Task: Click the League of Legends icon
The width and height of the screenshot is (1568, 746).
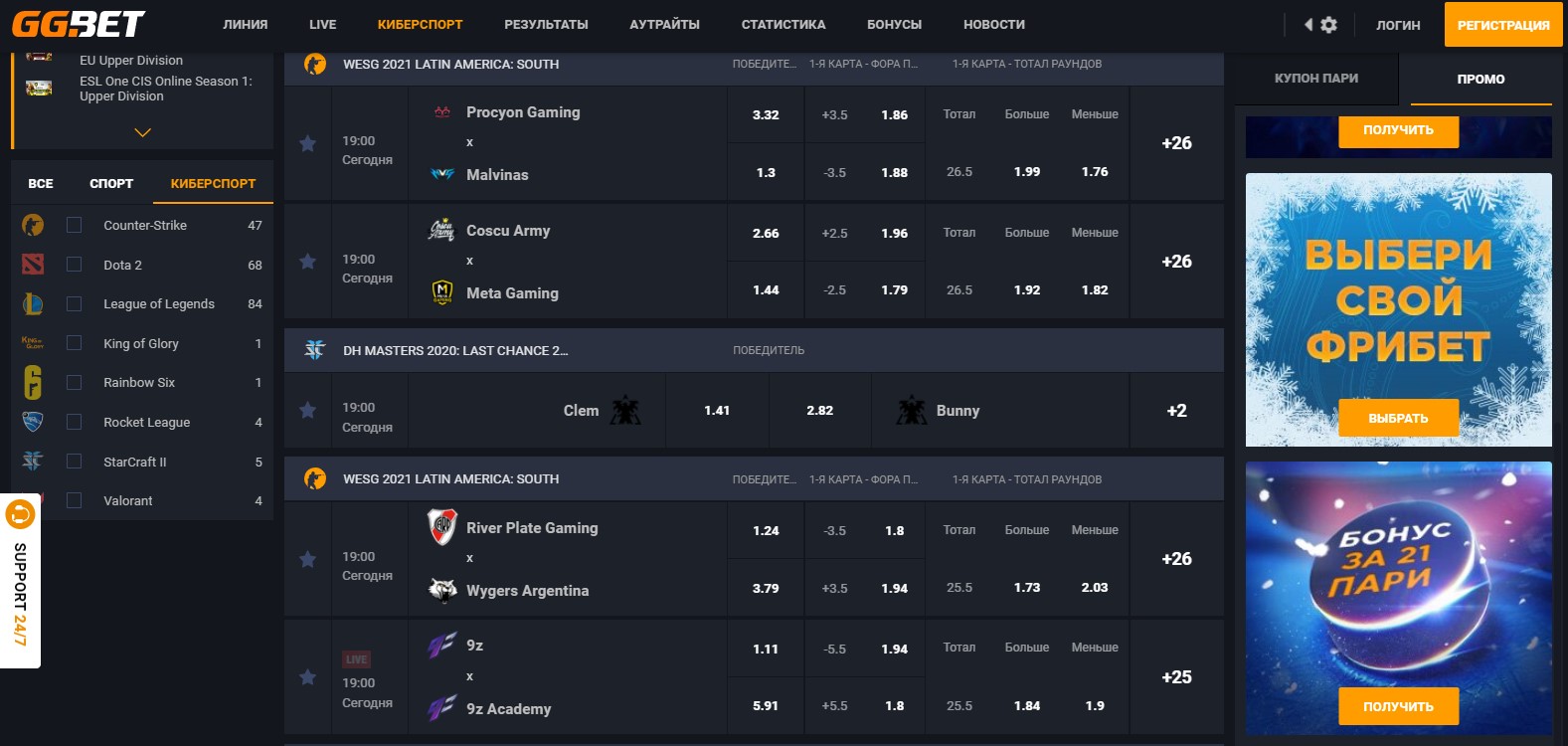Action: (x=33, y=304)
